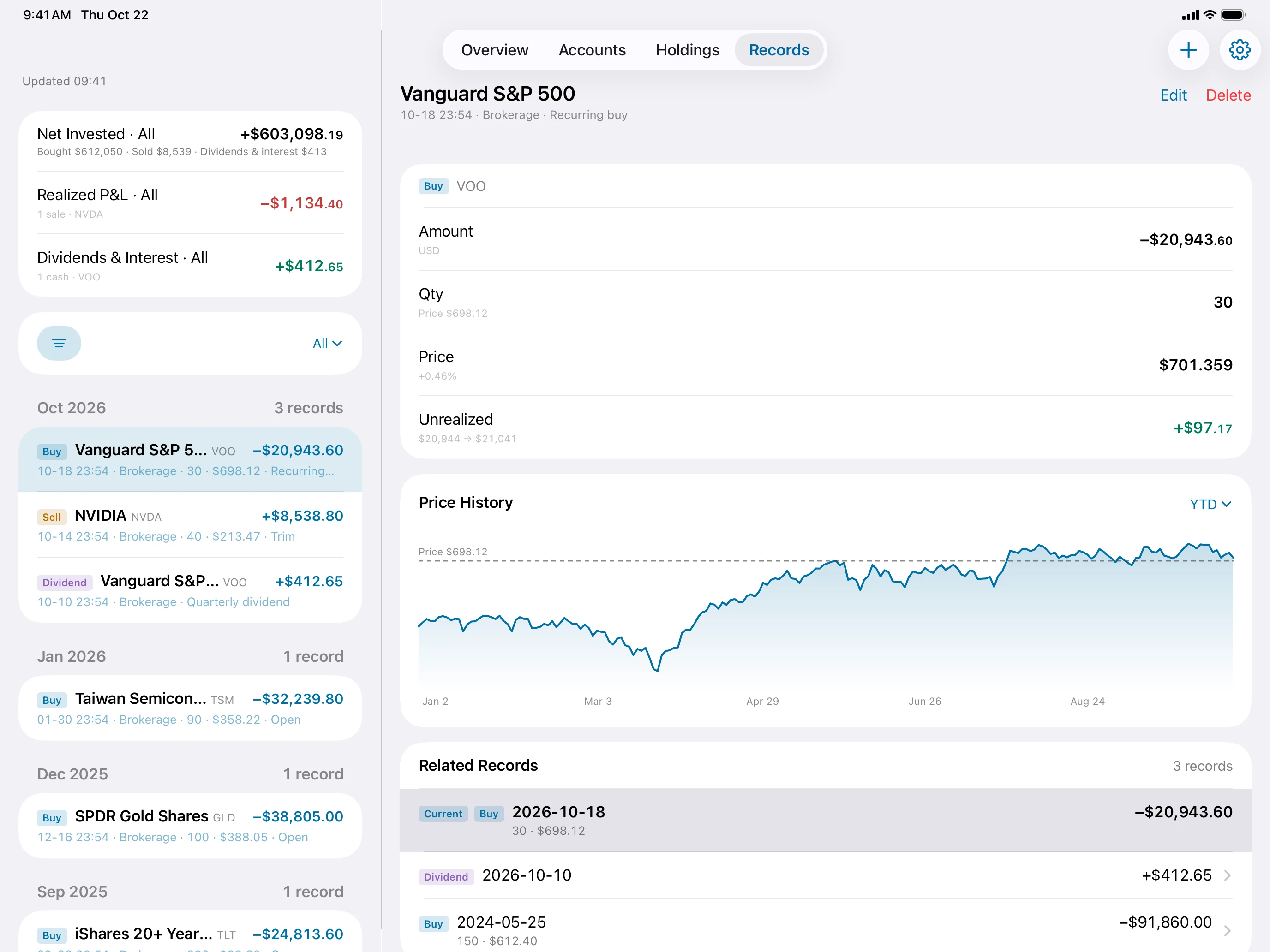Click the Vanguard S&P 500 title
The width and height of the screenshot is (1270, 952).
point(487,93)
